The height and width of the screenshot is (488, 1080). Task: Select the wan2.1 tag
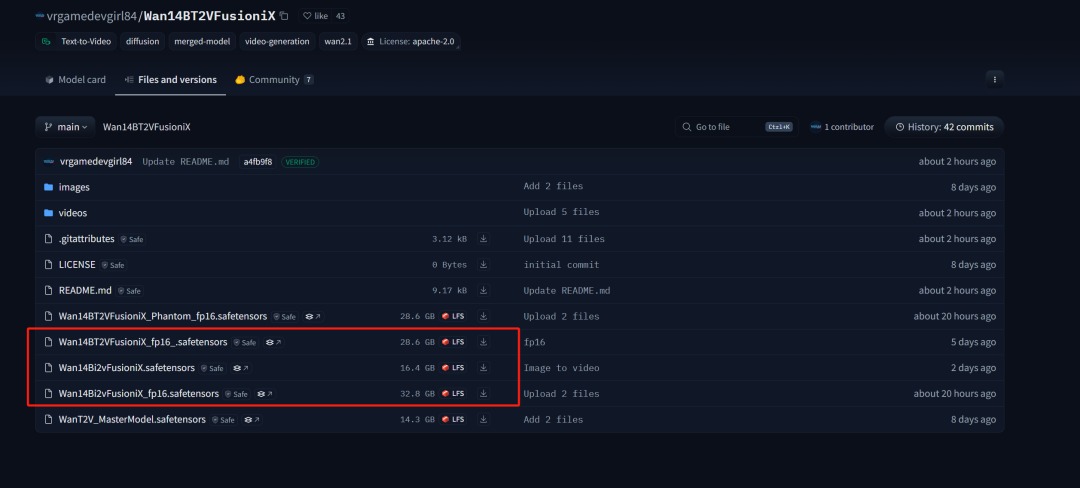pos(338,41)
